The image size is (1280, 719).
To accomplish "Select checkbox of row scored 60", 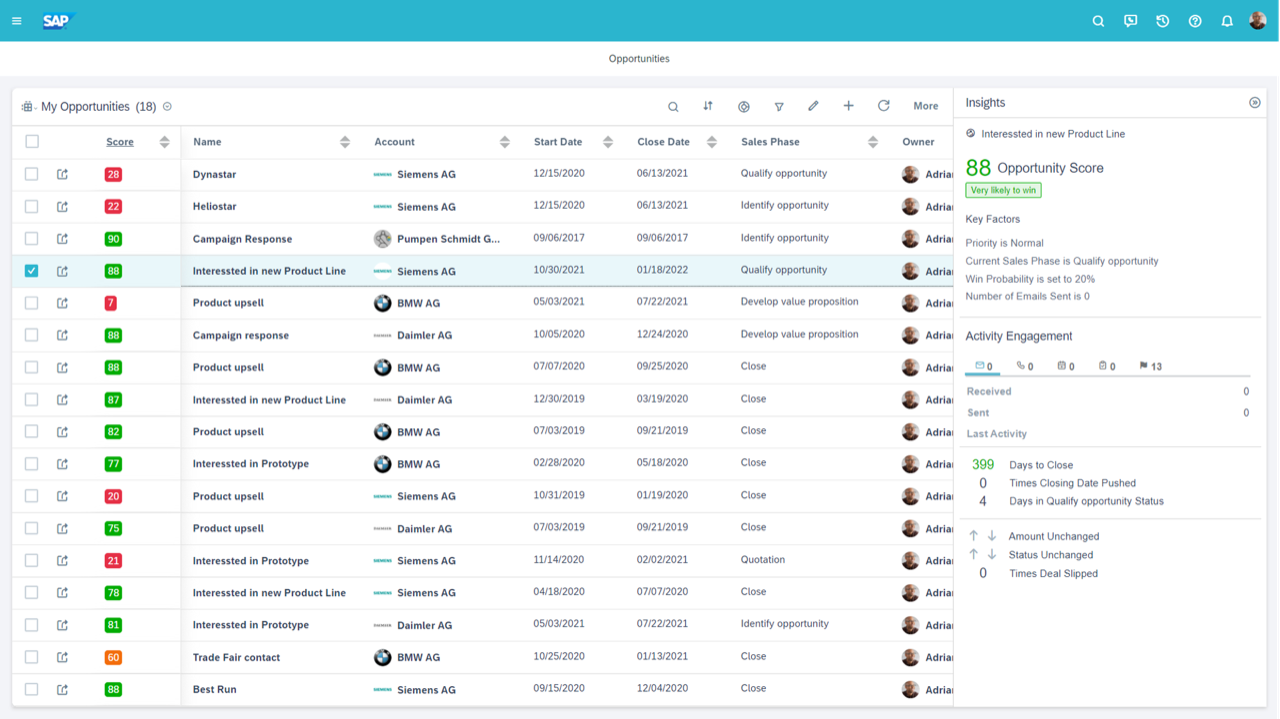I will pyautogui.click(x=32, y=657).
